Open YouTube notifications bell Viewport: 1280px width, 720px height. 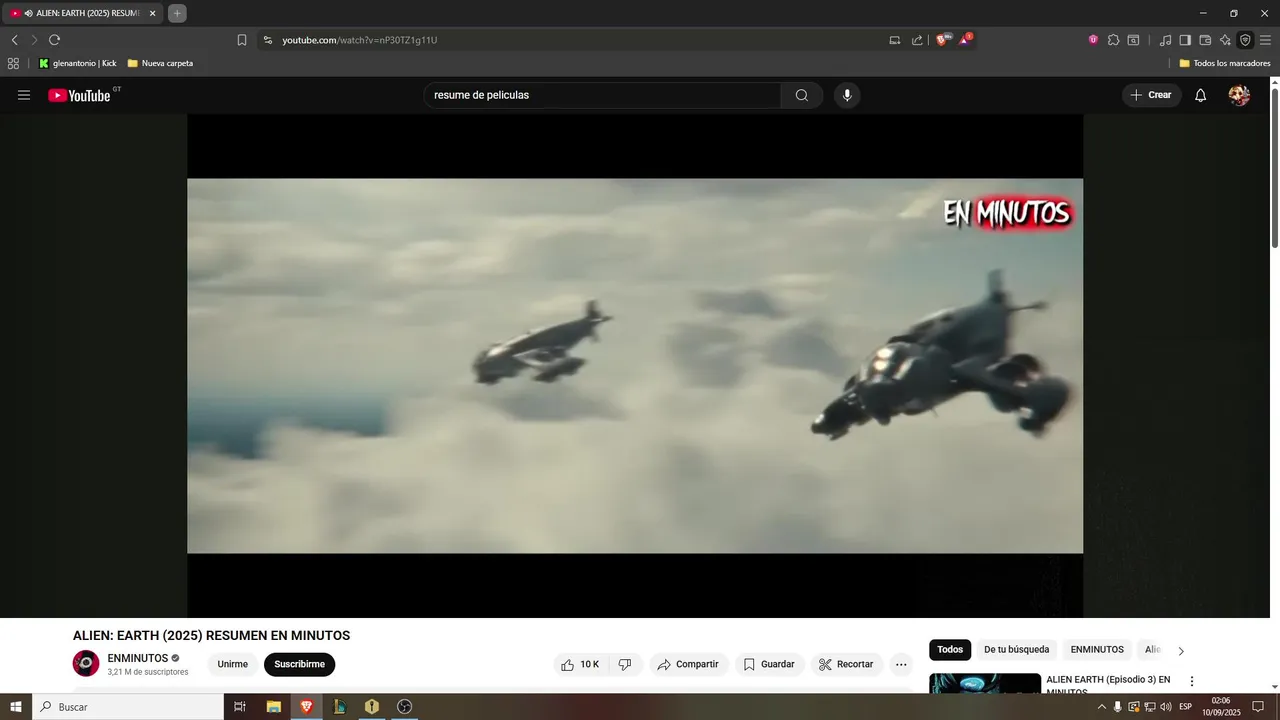point(1201,95)
